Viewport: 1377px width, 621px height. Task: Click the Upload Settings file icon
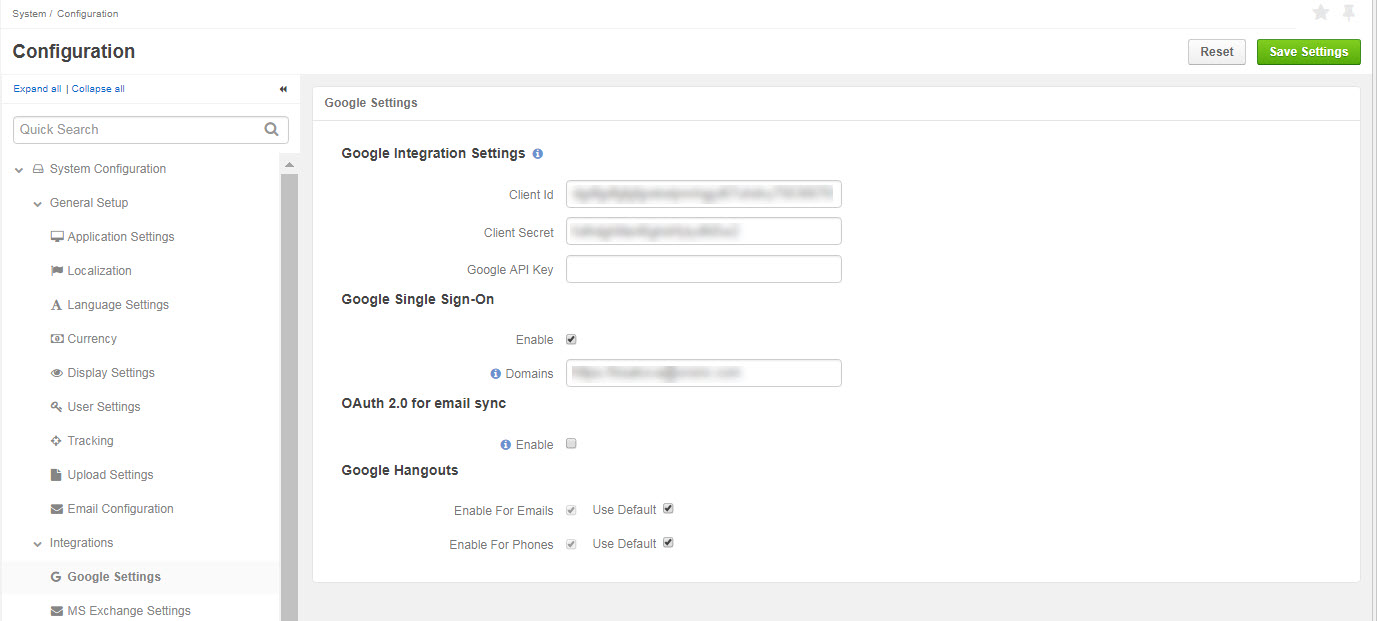pos(57,475)
